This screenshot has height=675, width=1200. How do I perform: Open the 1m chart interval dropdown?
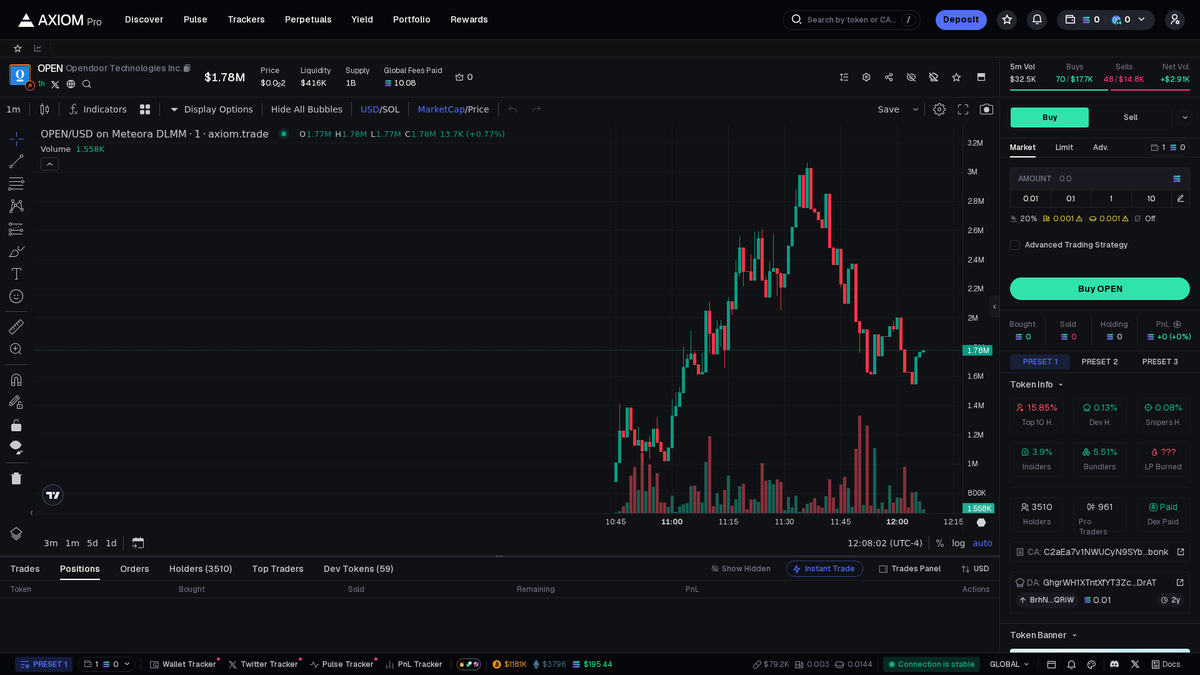[x=13, y=109]
